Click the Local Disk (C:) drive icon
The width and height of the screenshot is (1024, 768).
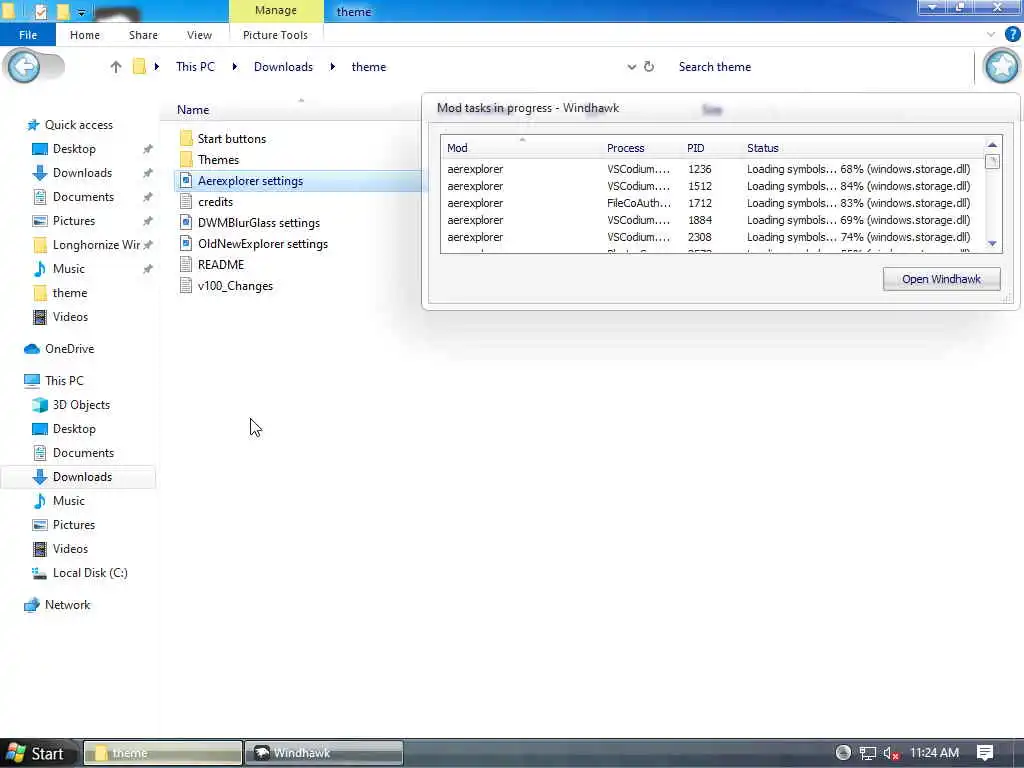[x=40, y=573]
